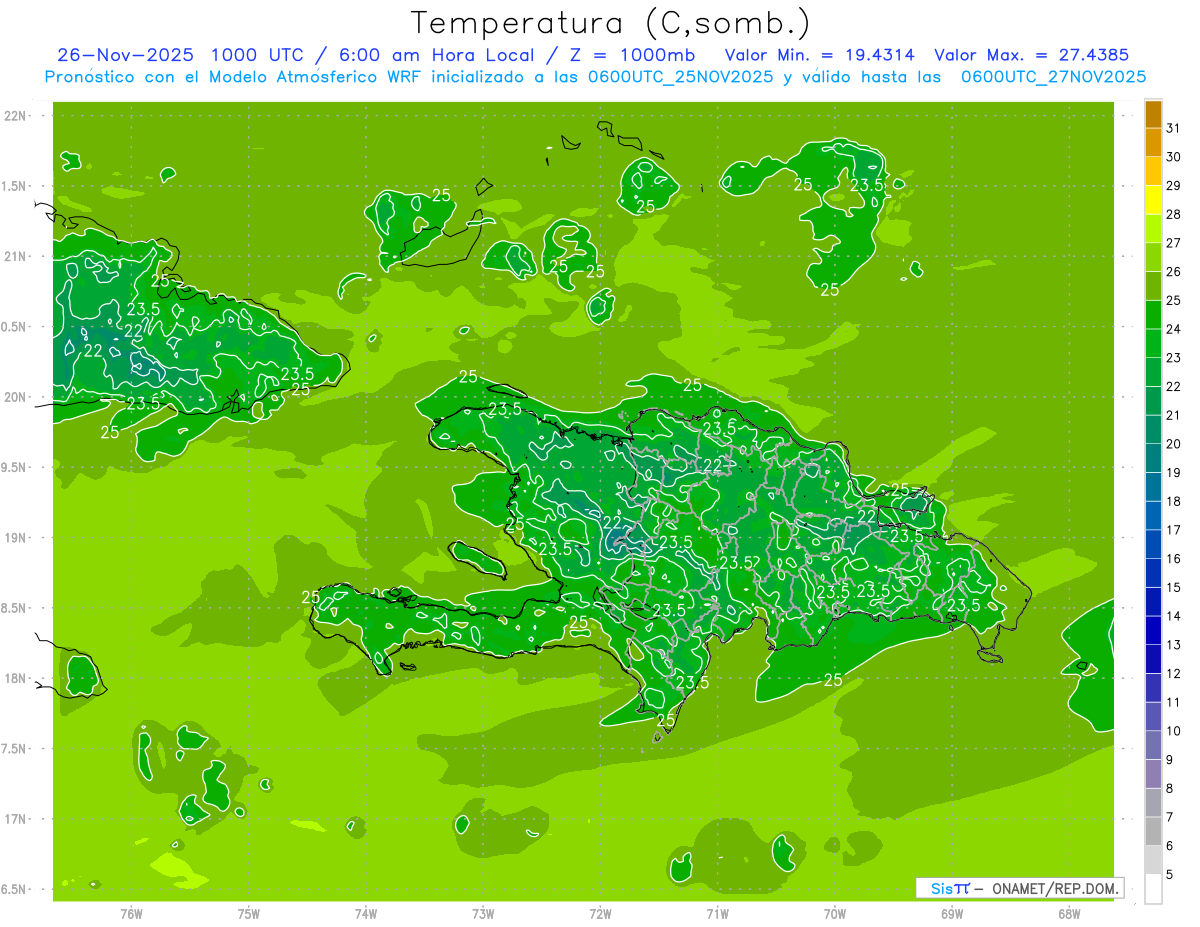Click the color scale label "28"

[x=1174, y=214]
